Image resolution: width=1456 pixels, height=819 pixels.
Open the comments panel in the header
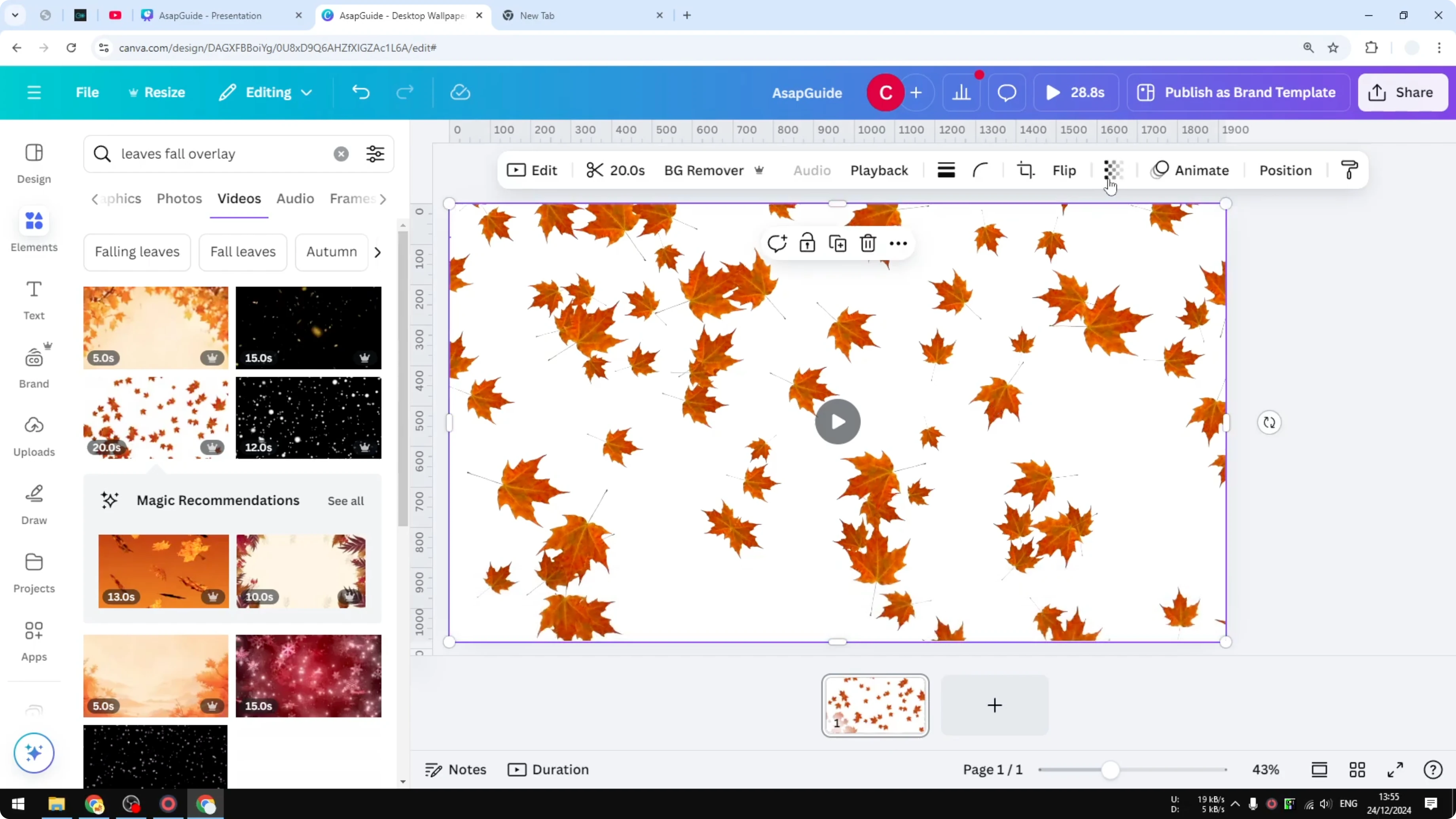[x=1007, y=92]
